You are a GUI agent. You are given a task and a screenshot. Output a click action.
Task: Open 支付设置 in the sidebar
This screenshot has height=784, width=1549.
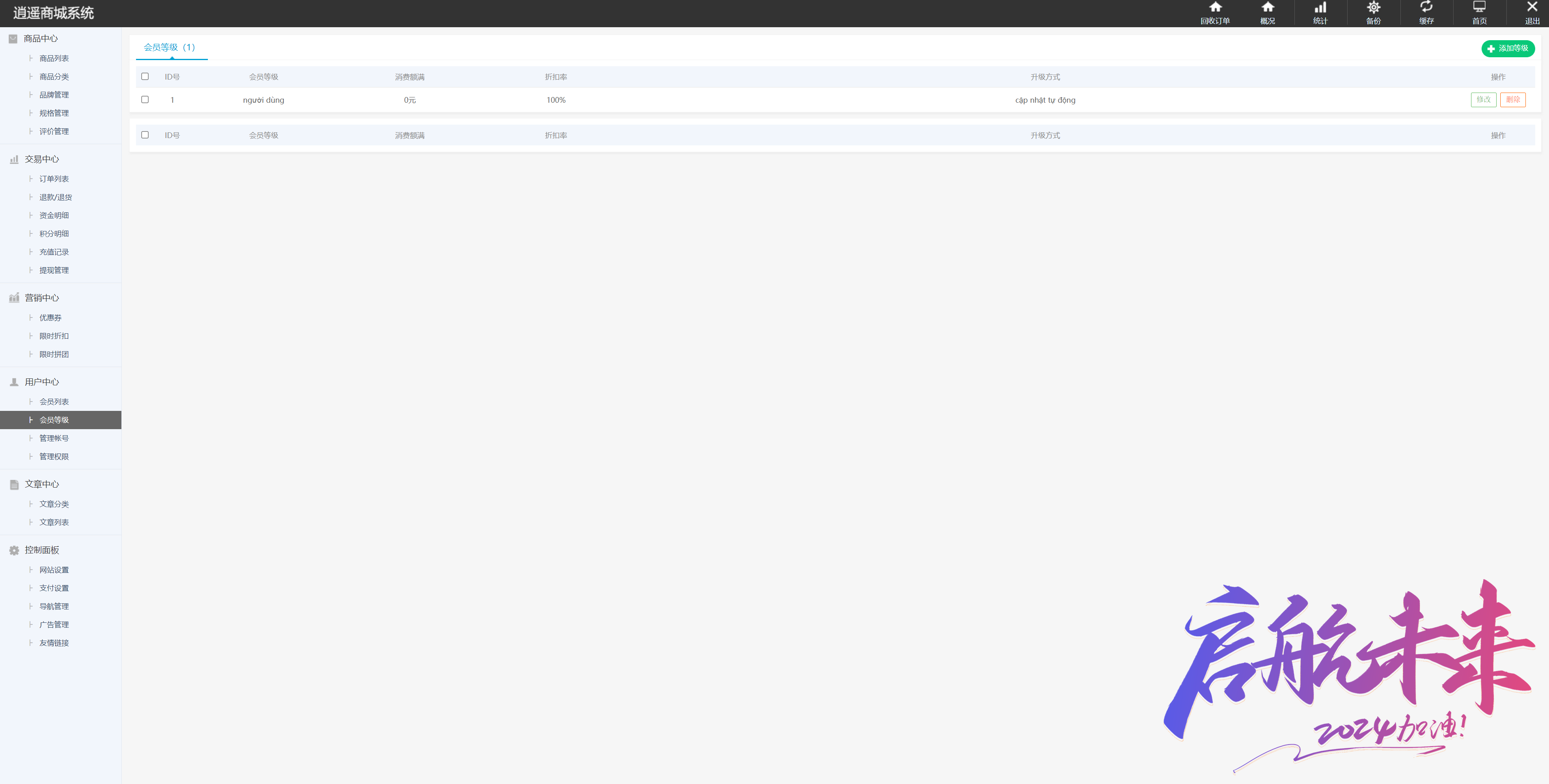point(54,588)
